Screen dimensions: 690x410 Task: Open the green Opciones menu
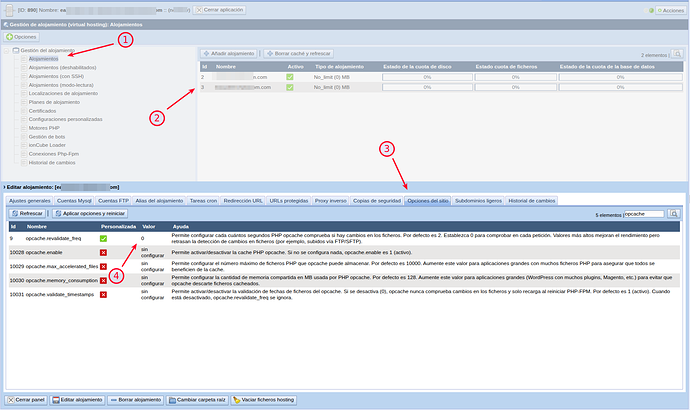click(x=22, y=36)
